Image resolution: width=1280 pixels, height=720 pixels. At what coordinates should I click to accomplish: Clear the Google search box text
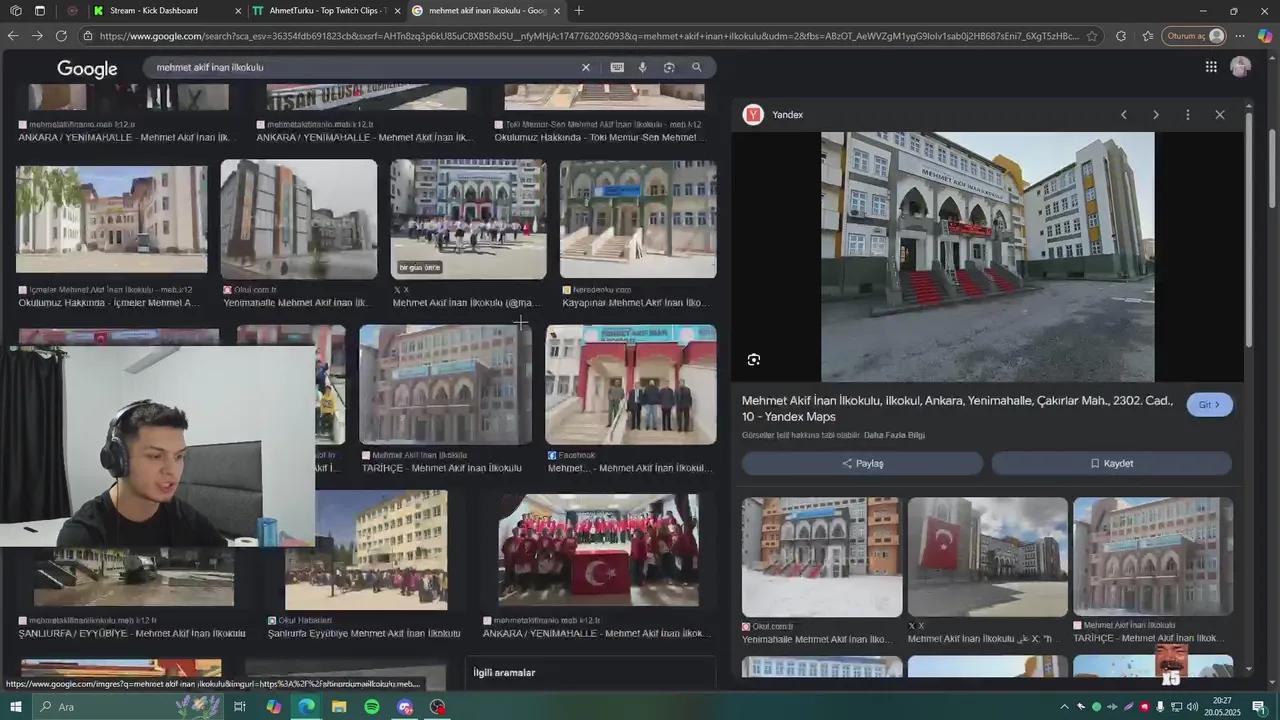[x=586, y=67]
